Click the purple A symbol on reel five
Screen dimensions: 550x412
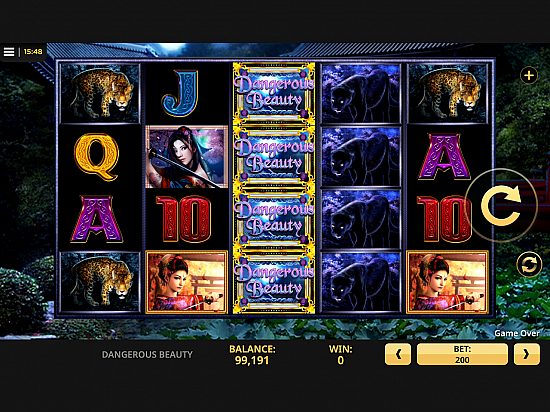click(444, 156)
